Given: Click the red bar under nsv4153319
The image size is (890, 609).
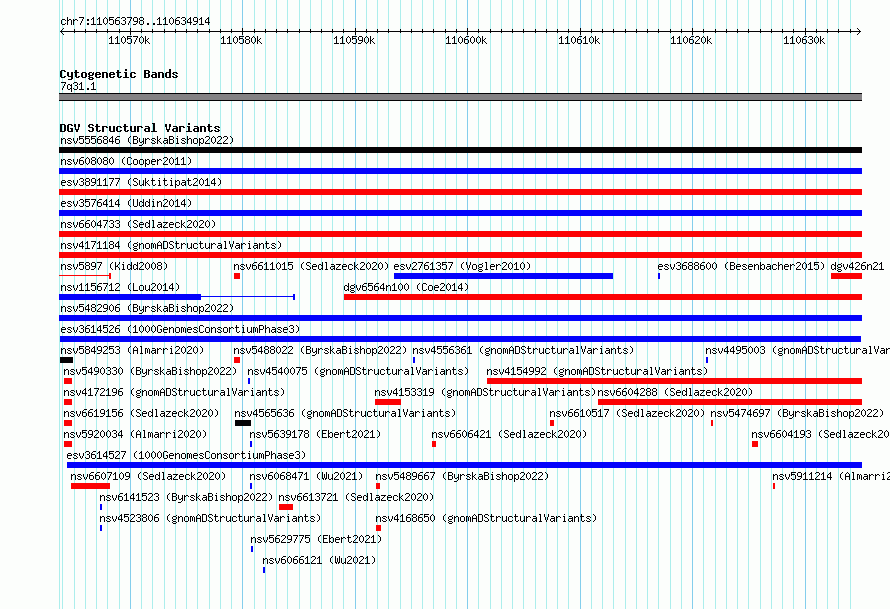Looking at the screenshot, I should [x=388, y=402].
